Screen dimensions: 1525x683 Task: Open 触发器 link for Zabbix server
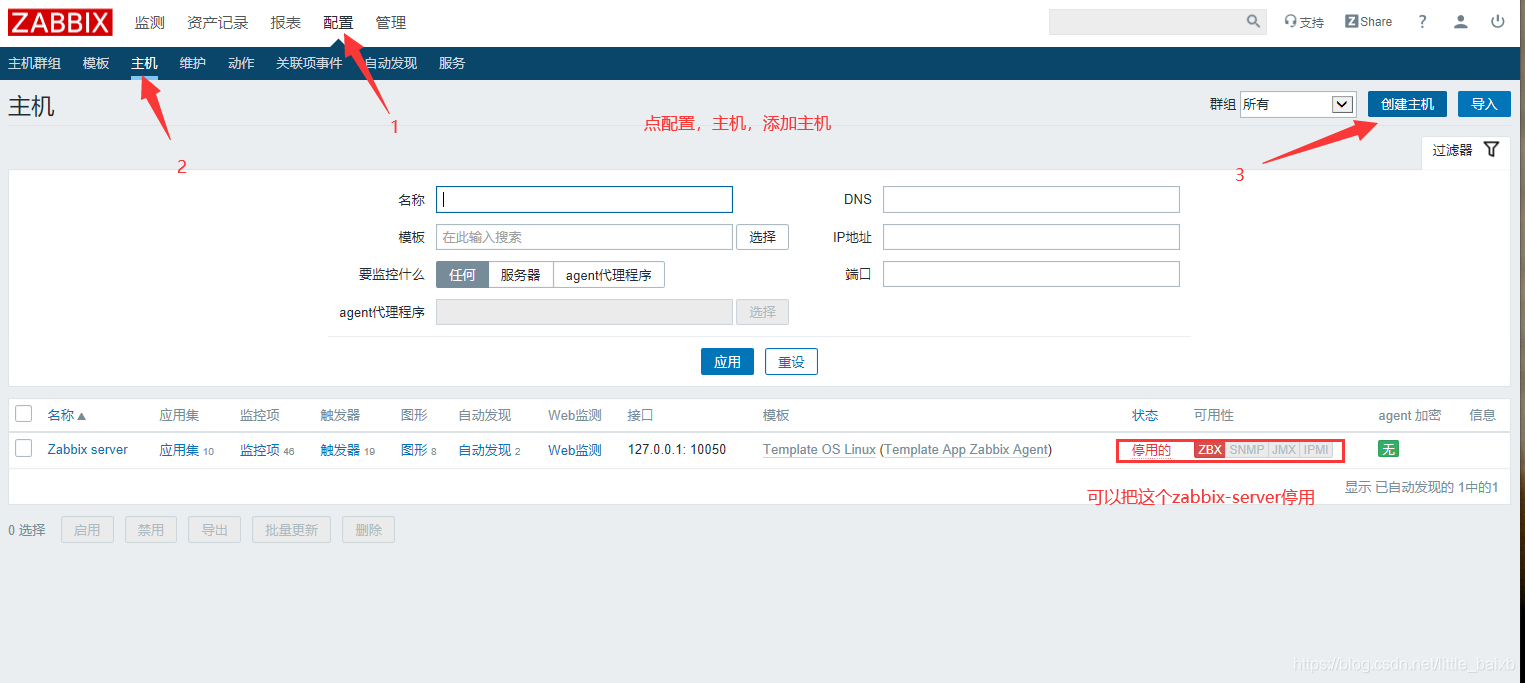click(340, 450)
